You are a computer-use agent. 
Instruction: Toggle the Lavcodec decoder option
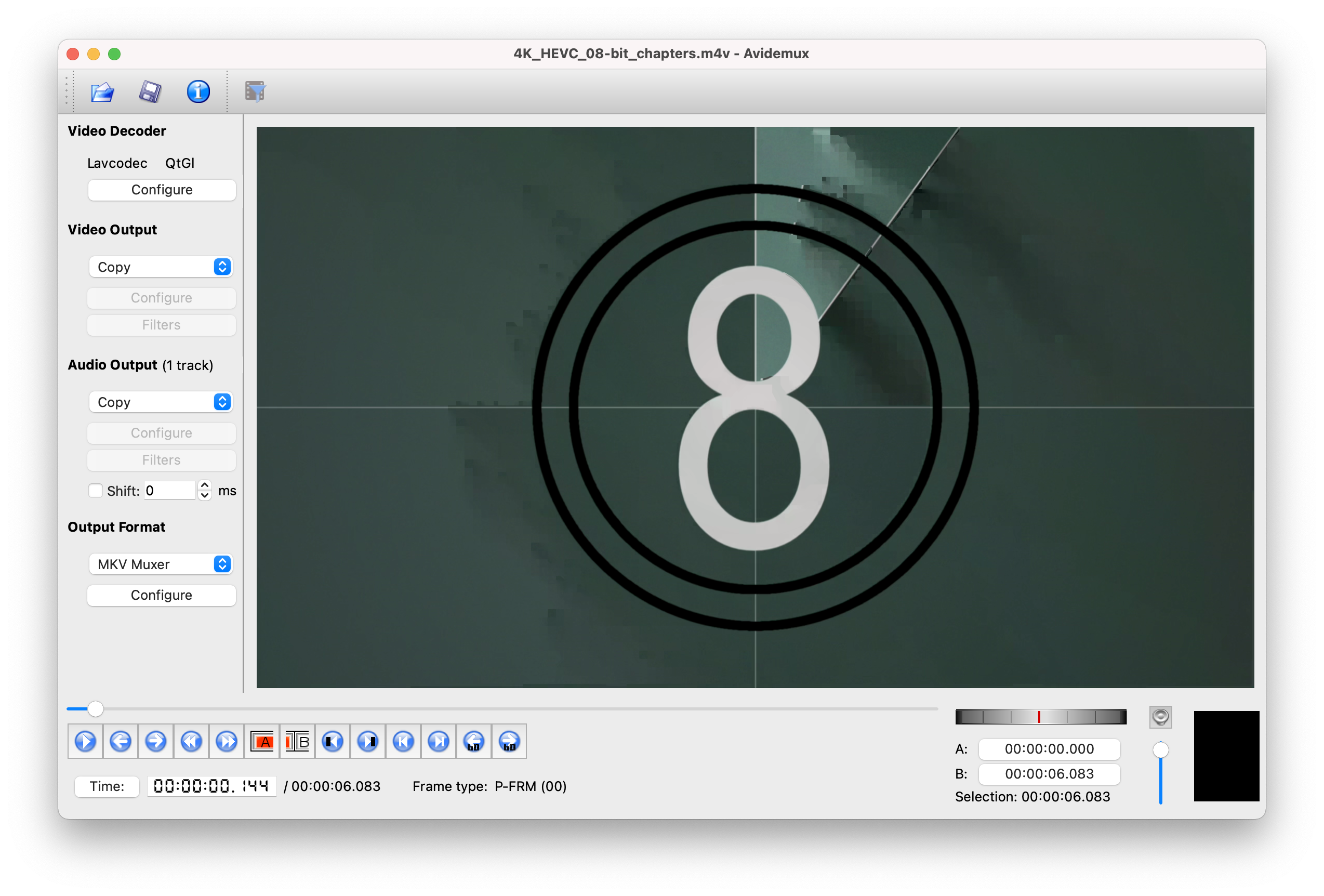117,163
